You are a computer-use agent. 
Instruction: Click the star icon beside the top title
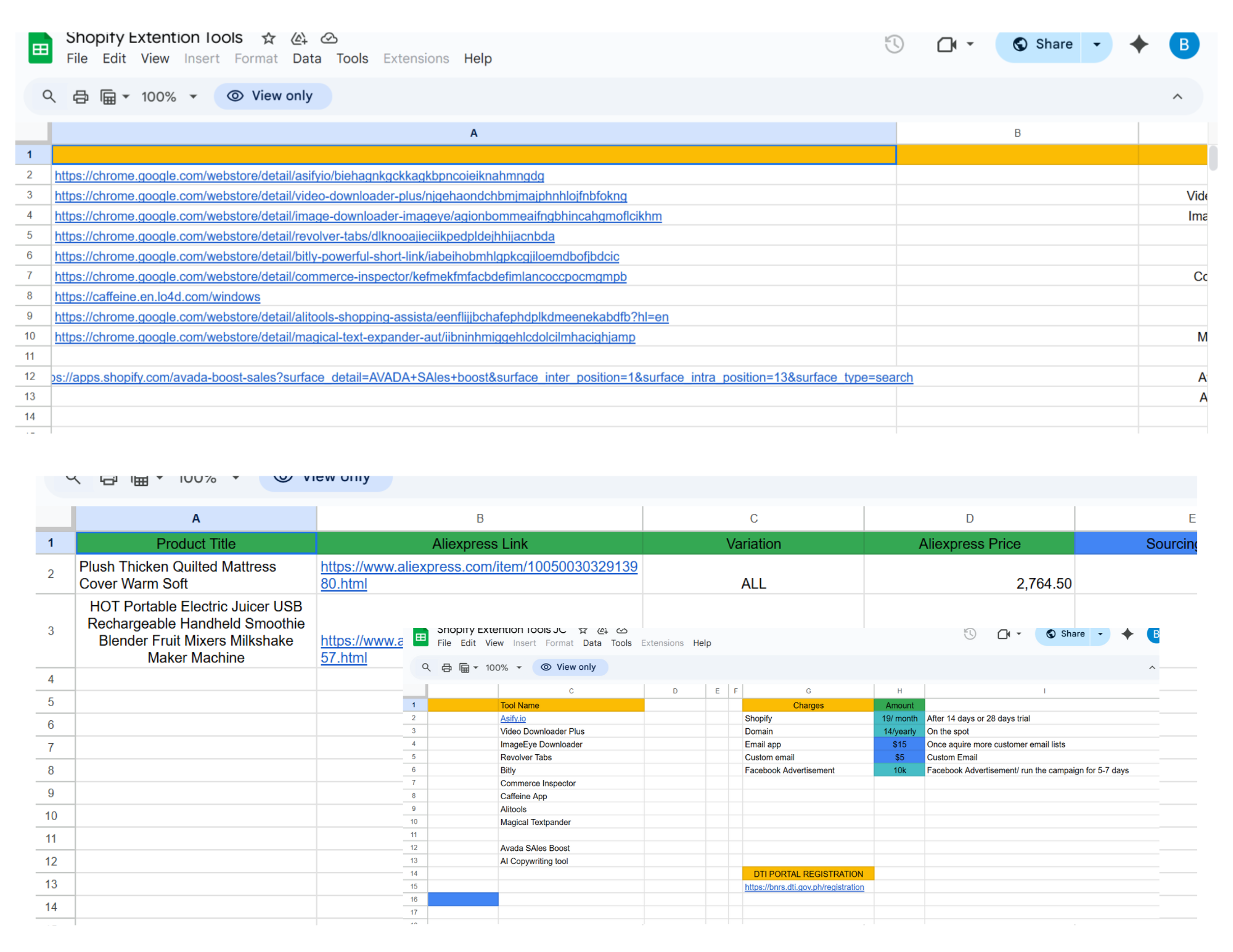[268, 39]
